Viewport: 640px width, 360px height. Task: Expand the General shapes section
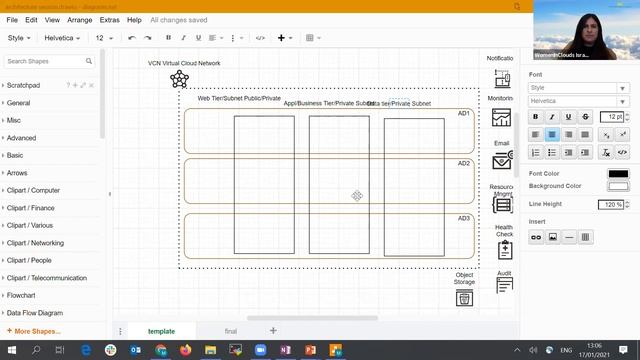pos(18,103)
